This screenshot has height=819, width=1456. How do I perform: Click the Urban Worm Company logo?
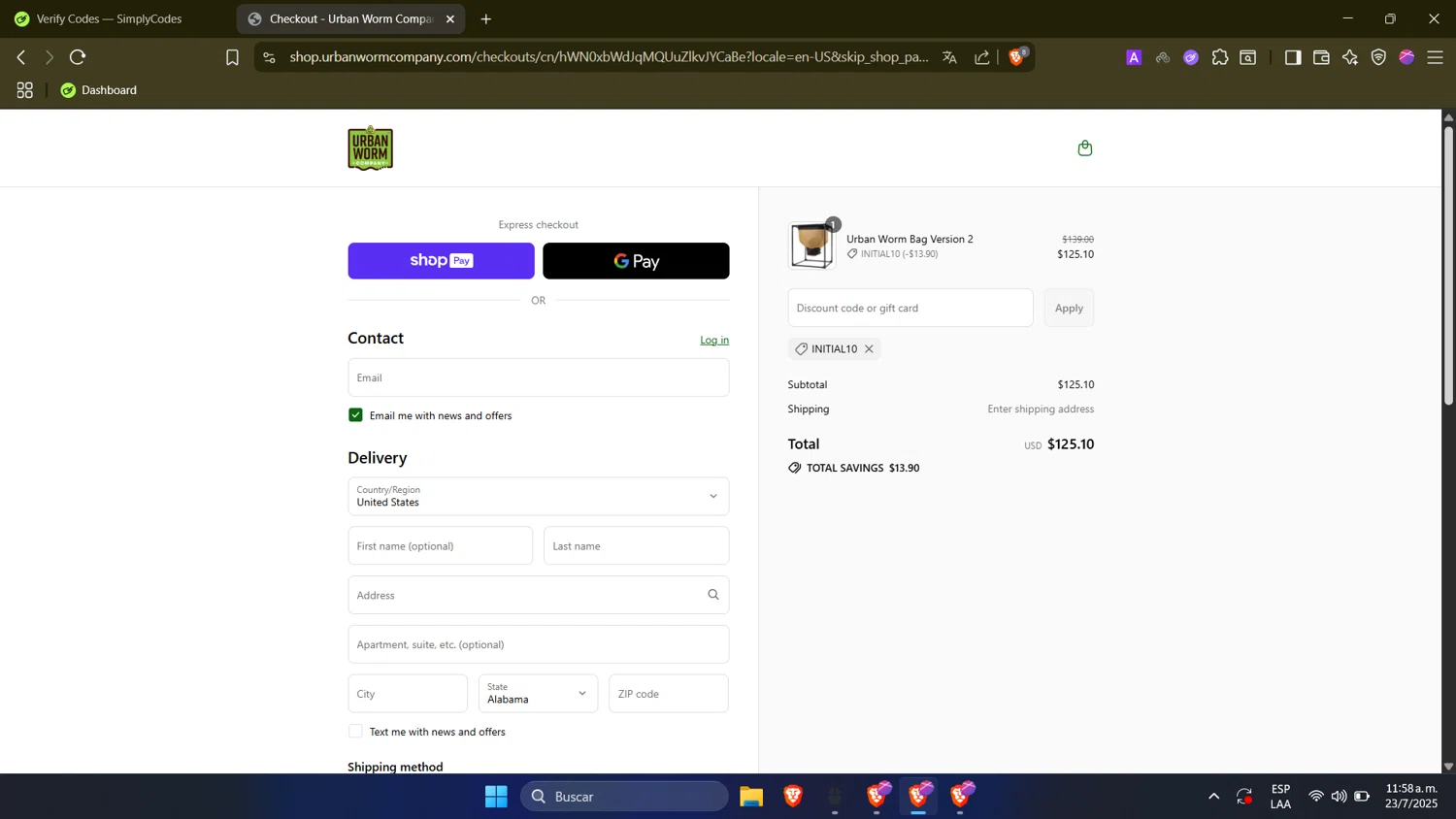tap(370, 148)
